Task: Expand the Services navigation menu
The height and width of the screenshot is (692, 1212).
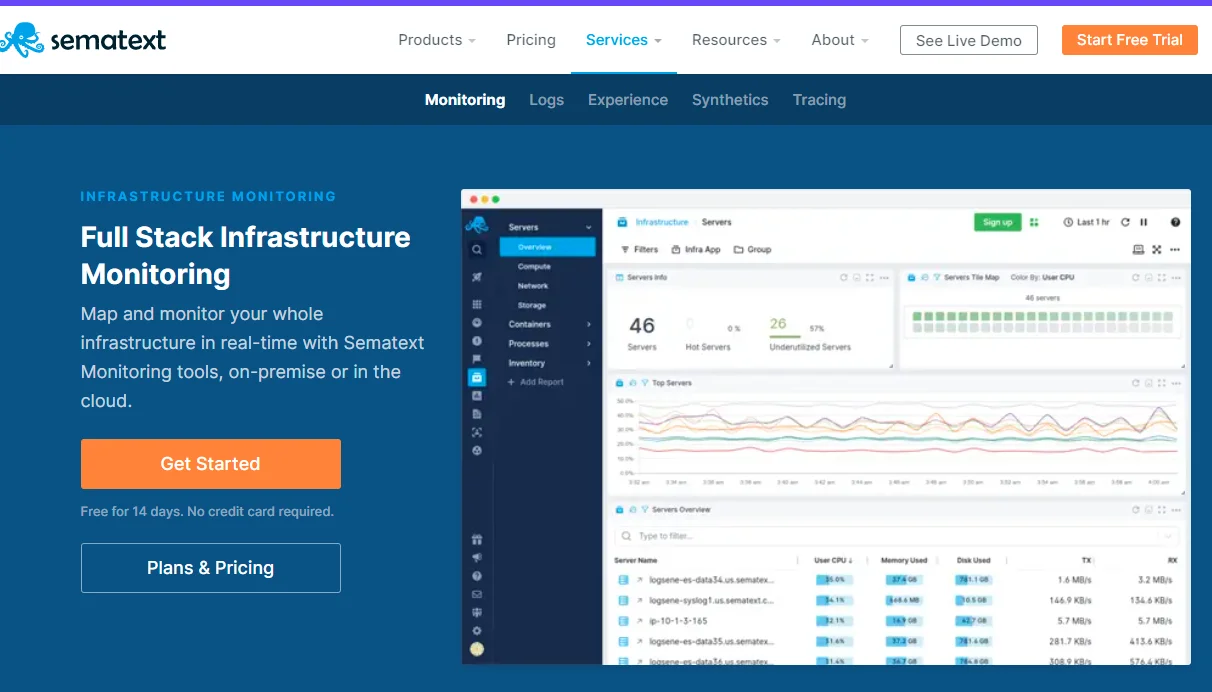Action: pos(624,40)
